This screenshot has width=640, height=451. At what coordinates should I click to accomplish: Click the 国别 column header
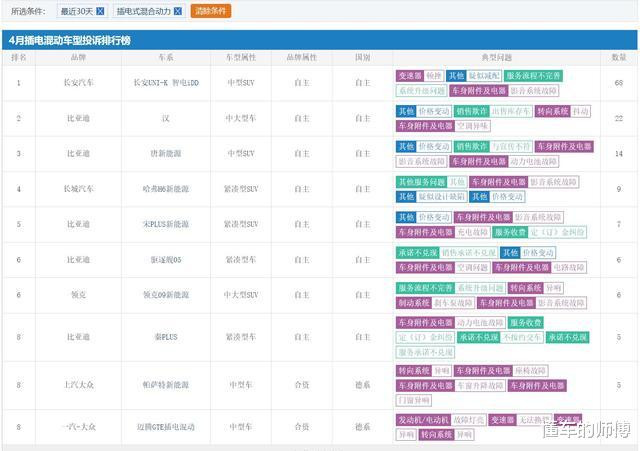click(362, 58)
